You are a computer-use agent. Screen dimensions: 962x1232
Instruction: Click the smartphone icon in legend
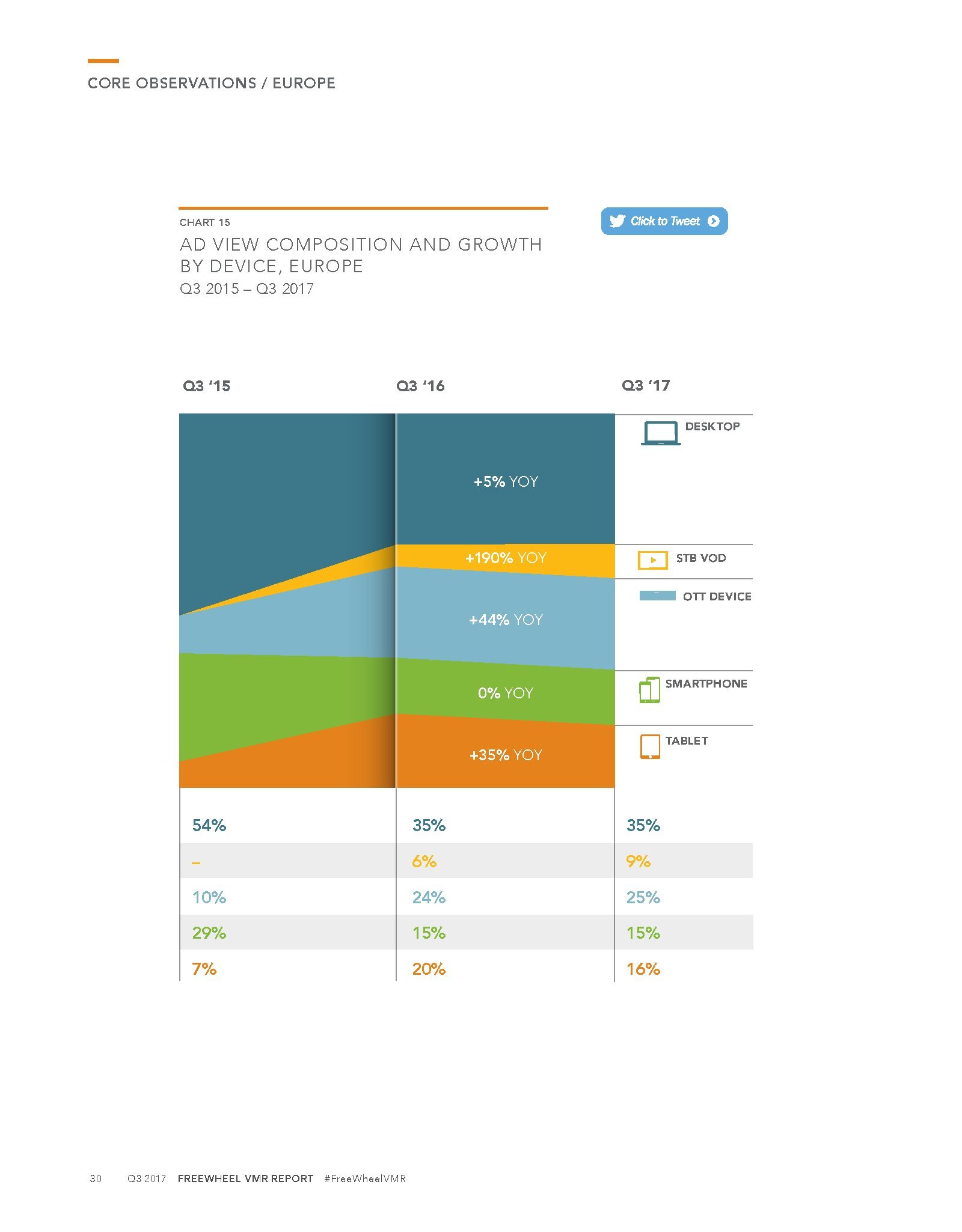point(649,690)
